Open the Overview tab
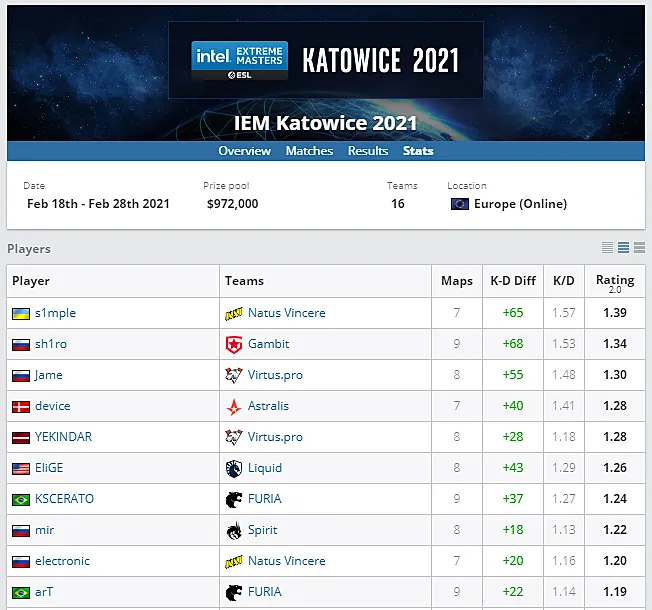Screen dimensions: 652x610 (244, 151)
